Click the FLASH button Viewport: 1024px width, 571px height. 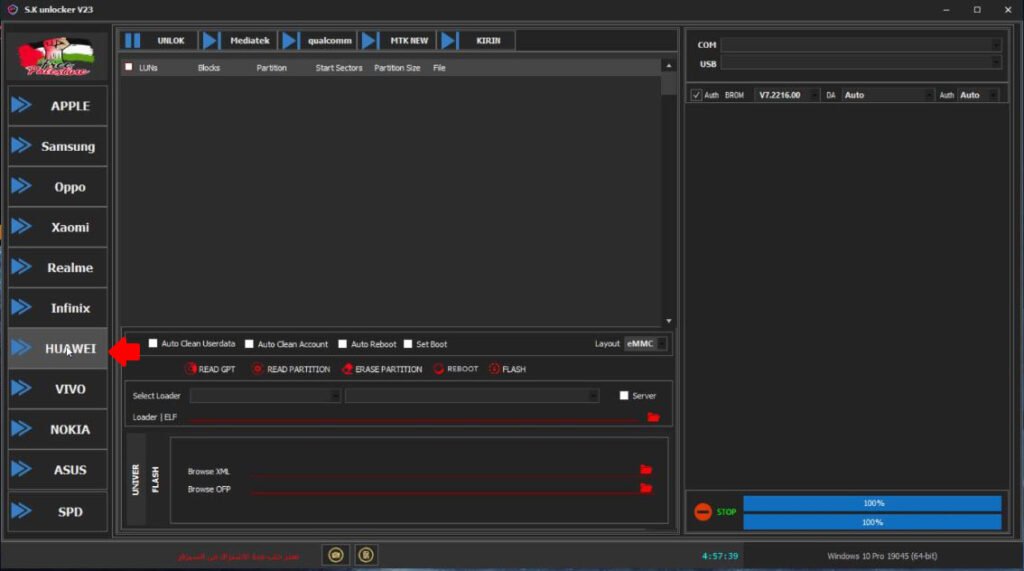(x=507, y=369)
